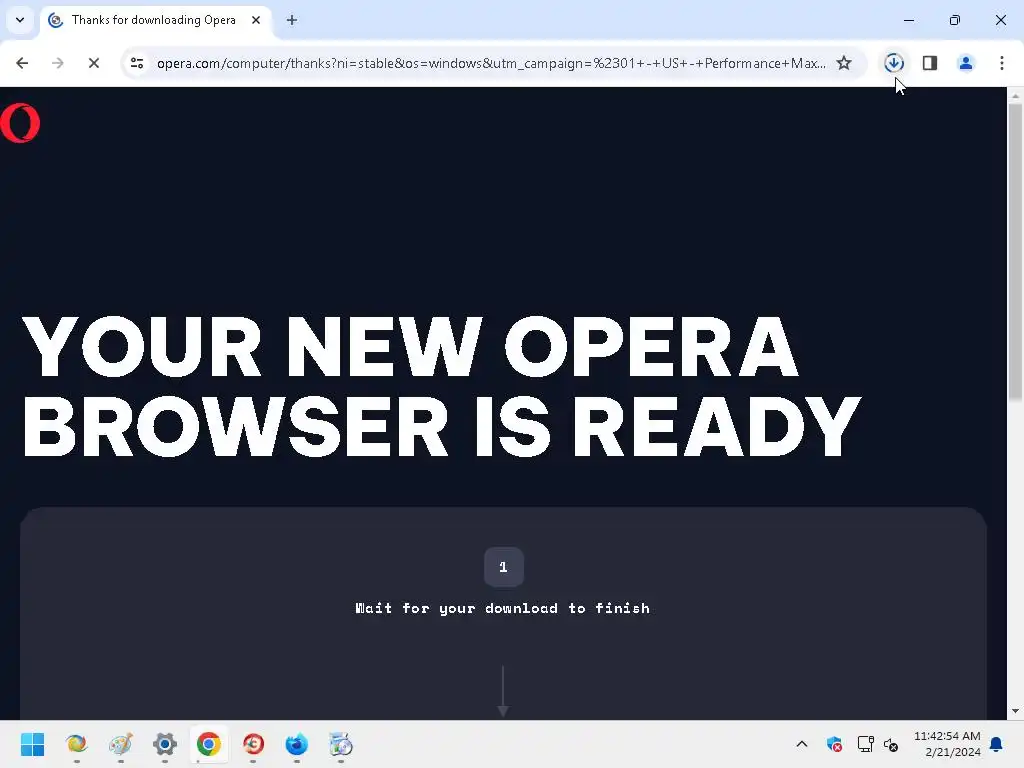Screen dimensions: 1024x768
Task: Show hidden system tray icons
Action: point(802,744)
